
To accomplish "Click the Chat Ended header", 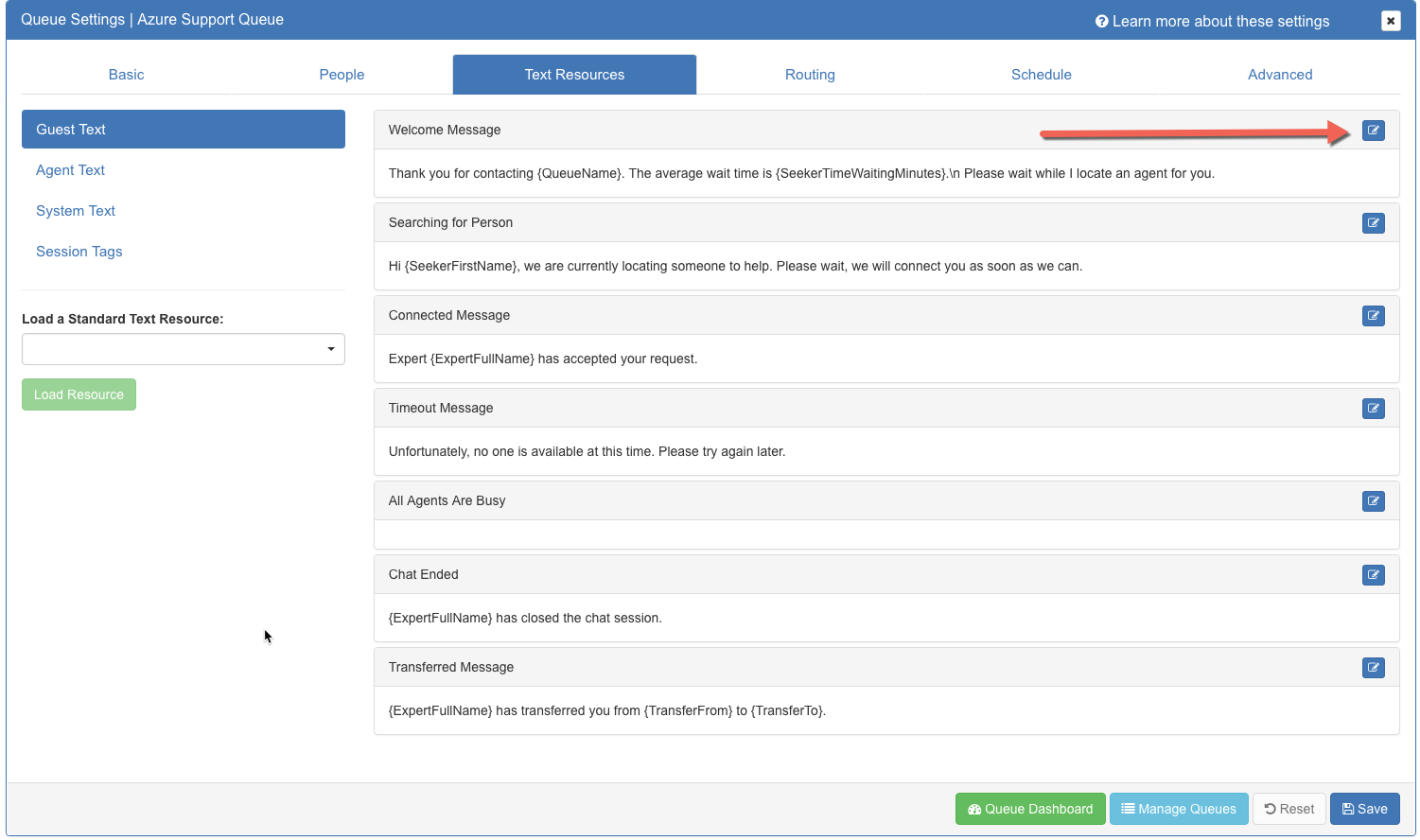I will 423,574.
